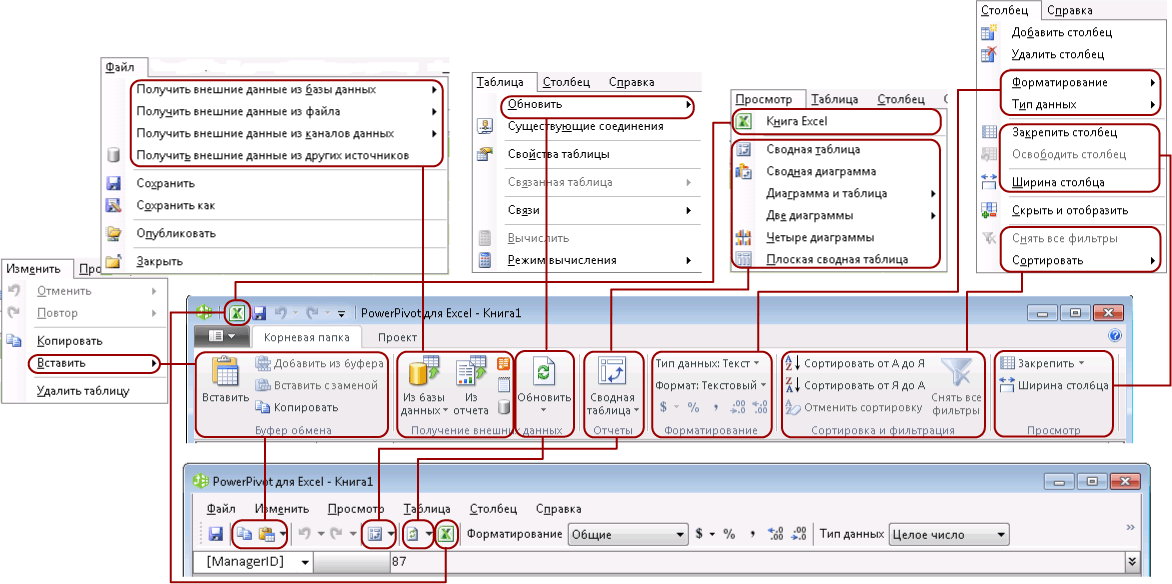Click the small orange data feed icon in ribbon
Screen dimensions: 1172x584
(503, 363)
